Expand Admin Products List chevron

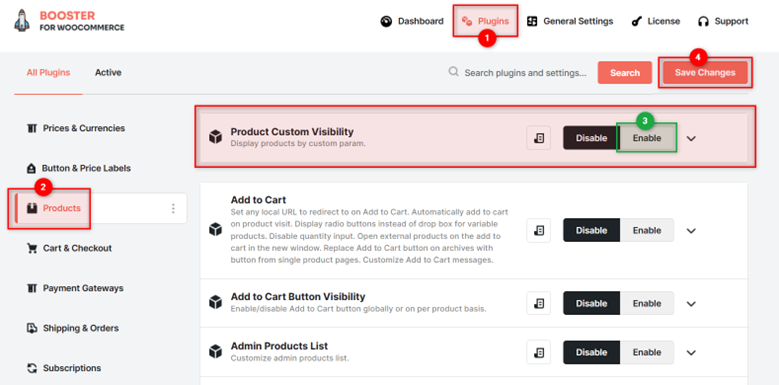tap(691, 352)
